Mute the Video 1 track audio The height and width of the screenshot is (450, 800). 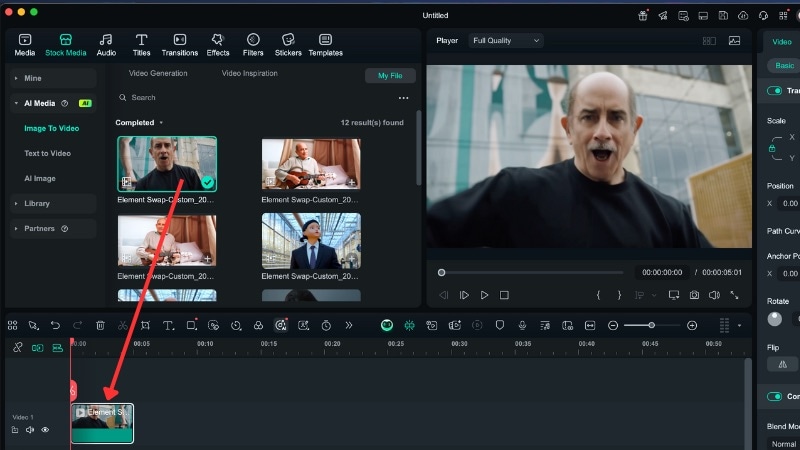30,430
